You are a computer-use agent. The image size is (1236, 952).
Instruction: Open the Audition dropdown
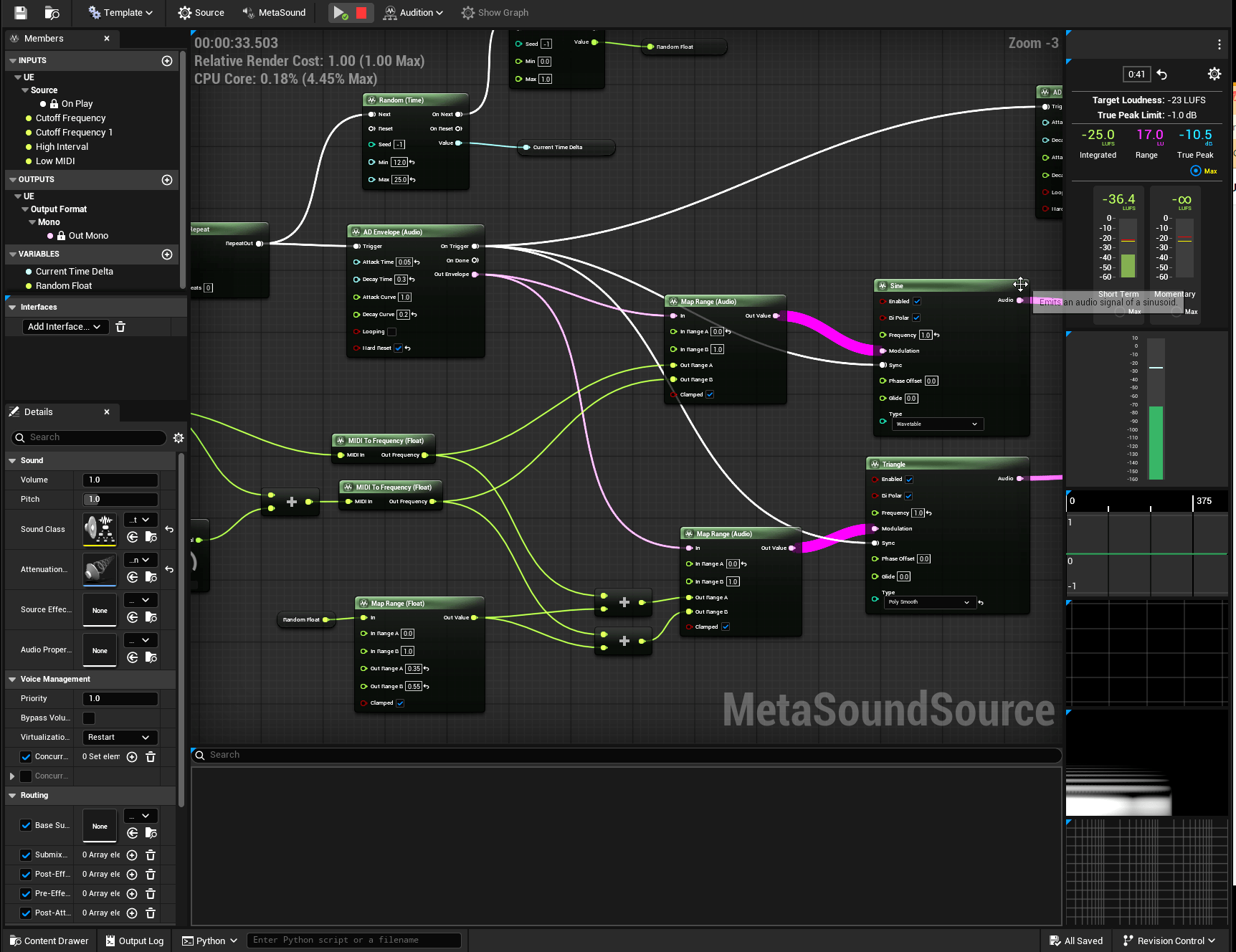(414, 12)
